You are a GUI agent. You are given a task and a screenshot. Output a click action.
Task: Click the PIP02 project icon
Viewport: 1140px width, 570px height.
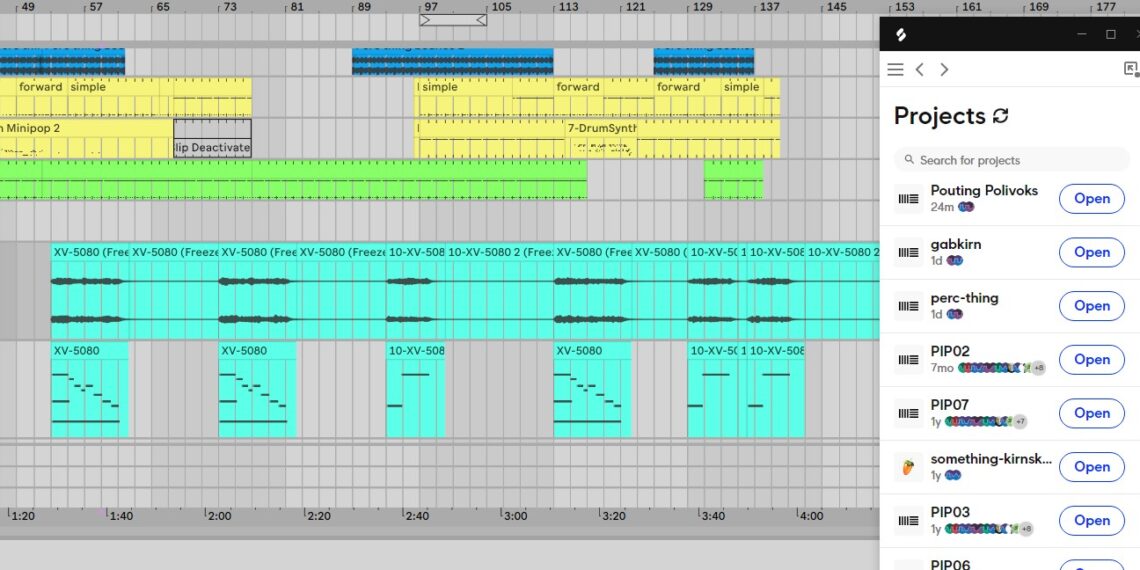pos(909,359)
